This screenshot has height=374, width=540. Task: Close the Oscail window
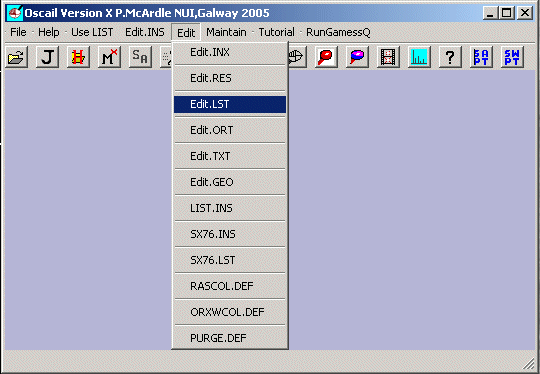click(525, 13)
